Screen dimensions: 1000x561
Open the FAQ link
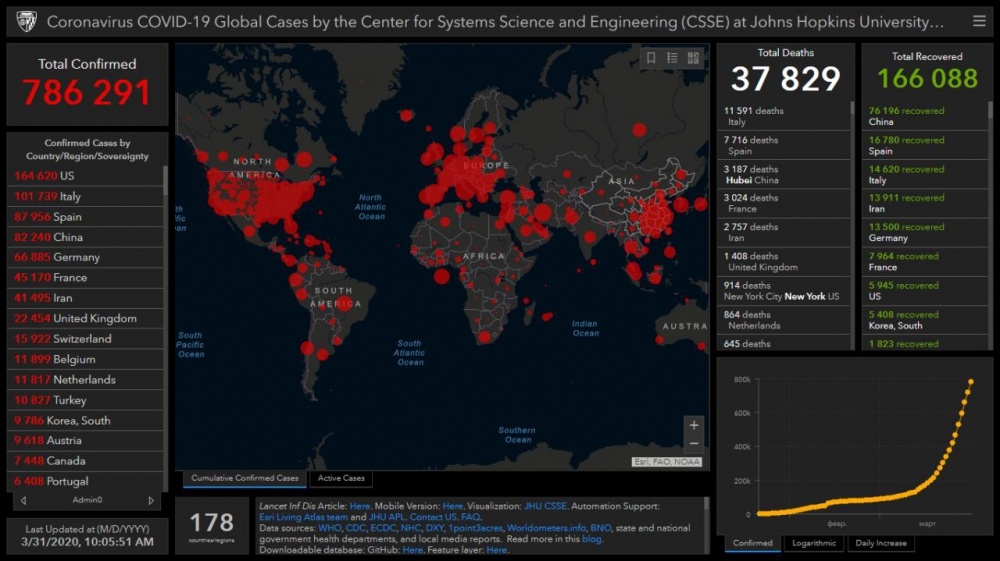coord(471,517)
